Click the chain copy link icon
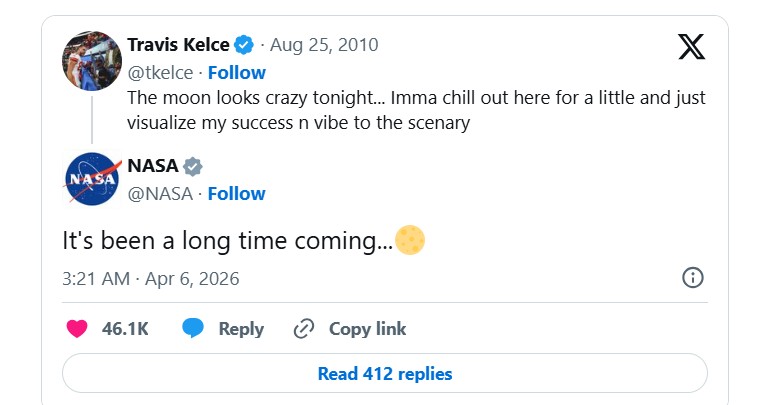 [304, 329]
